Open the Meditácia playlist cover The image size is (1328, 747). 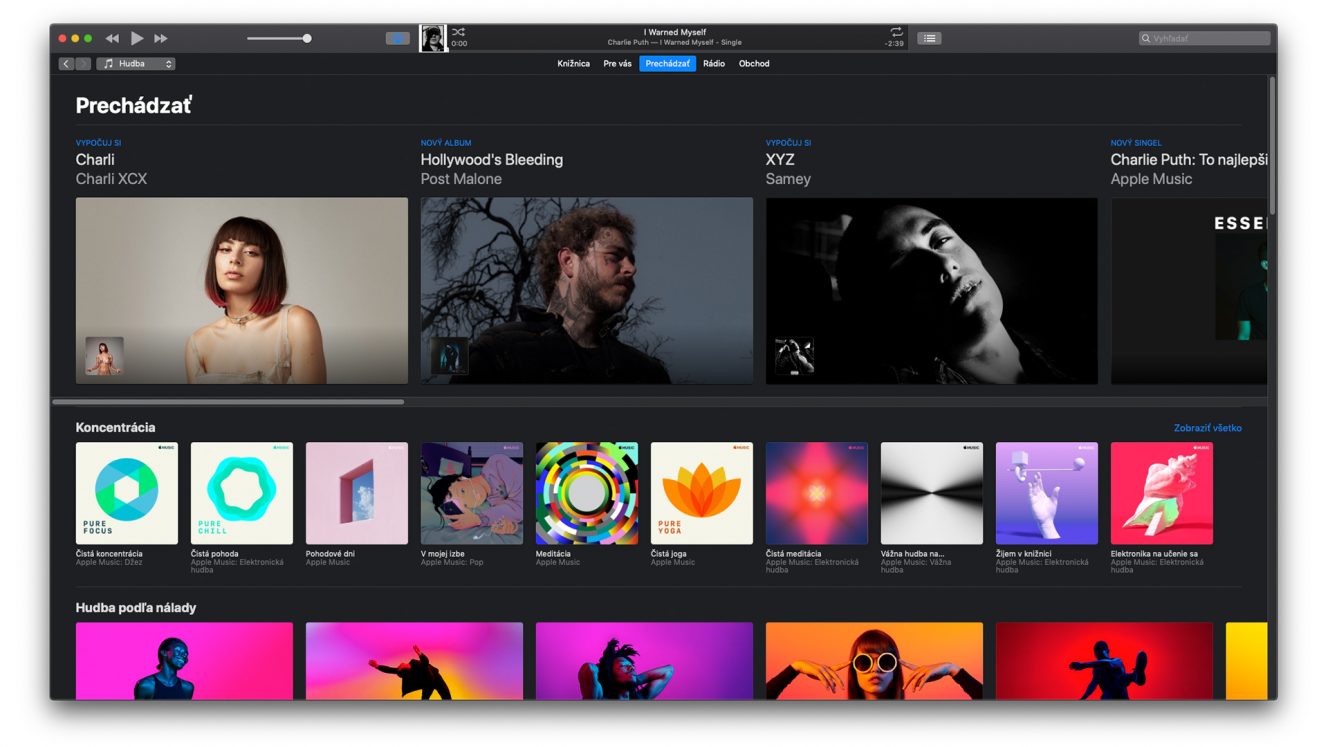coord(587,493)
